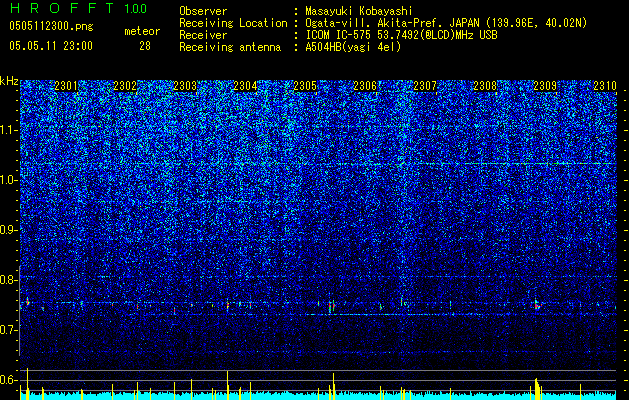Select observer name Masayuki Kobayashi
The image size is (629, 400).
(x=358, y=11)
